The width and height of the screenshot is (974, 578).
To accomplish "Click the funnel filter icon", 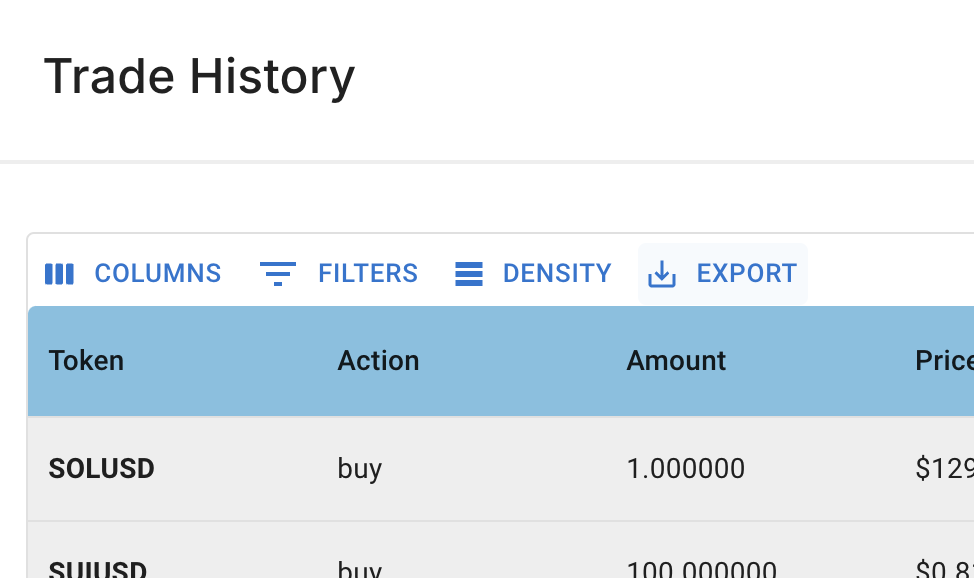I will (278, 274).
